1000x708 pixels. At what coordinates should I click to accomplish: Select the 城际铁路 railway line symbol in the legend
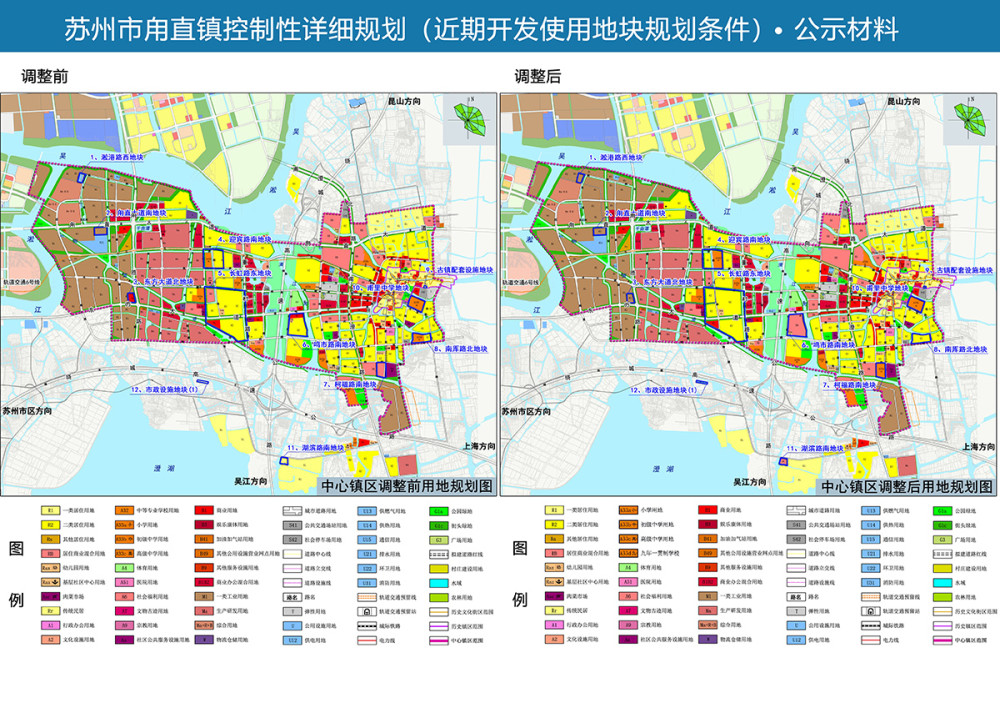366,625
